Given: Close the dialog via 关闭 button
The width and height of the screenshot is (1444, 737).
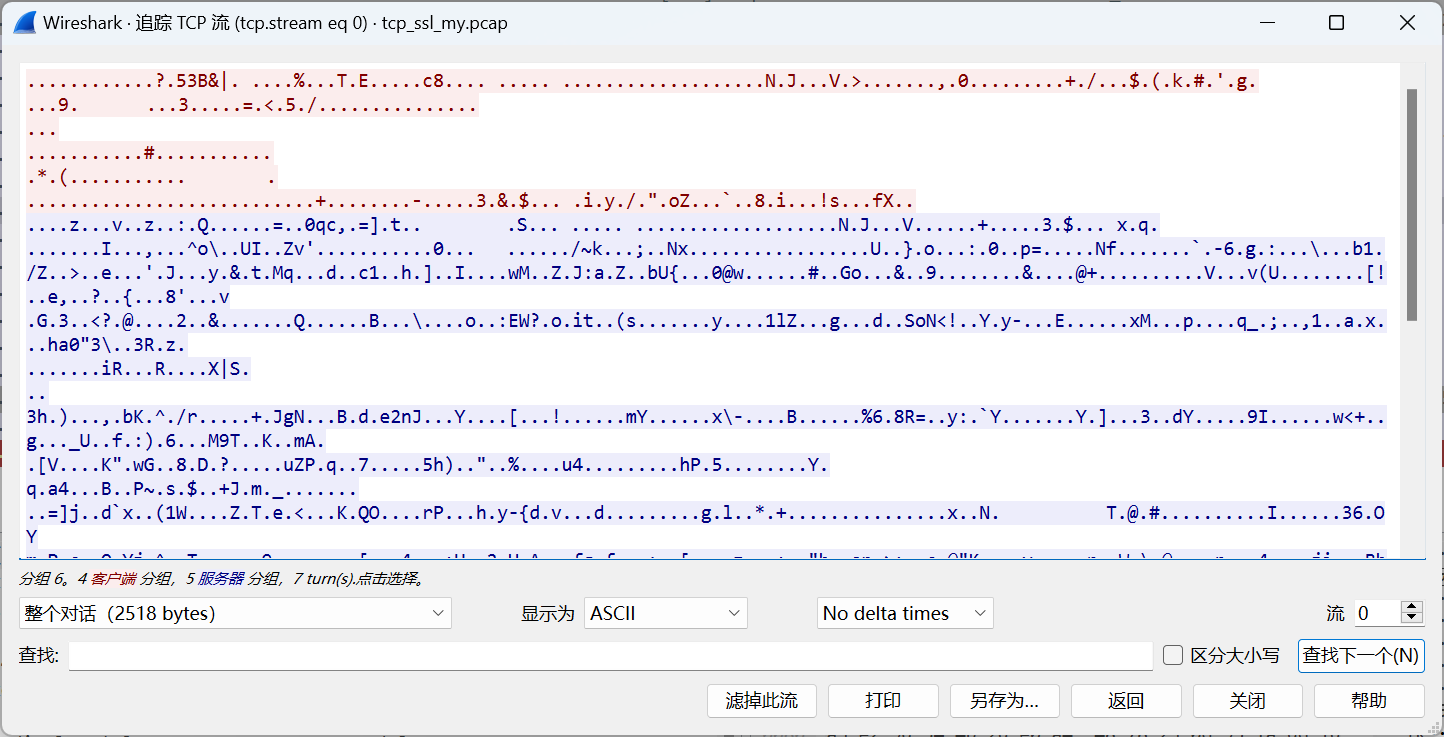Looking at the screenshot, I should point(1247,701).
